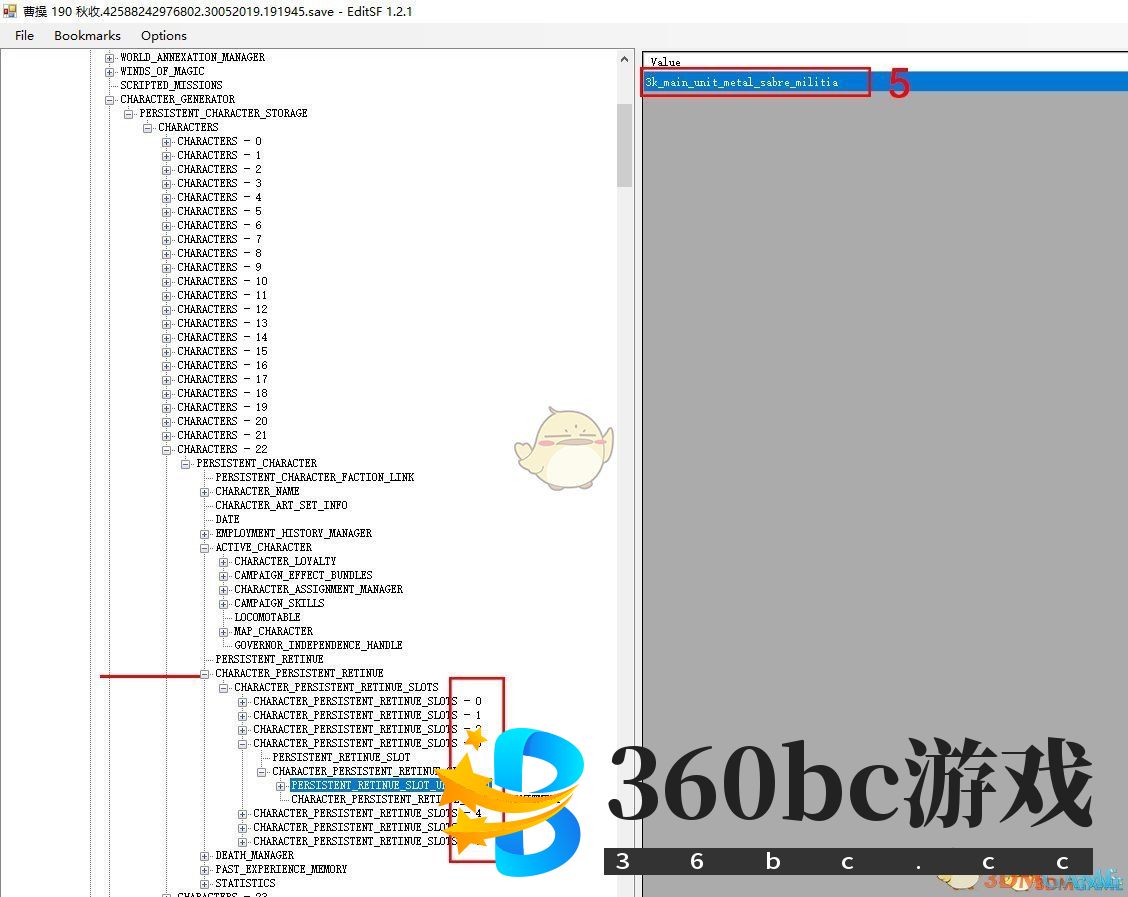The width and height of the screenshot is (1128, 897).
Task: Expand the CAMPAIGN_SKILLS node
Action: 224,604
